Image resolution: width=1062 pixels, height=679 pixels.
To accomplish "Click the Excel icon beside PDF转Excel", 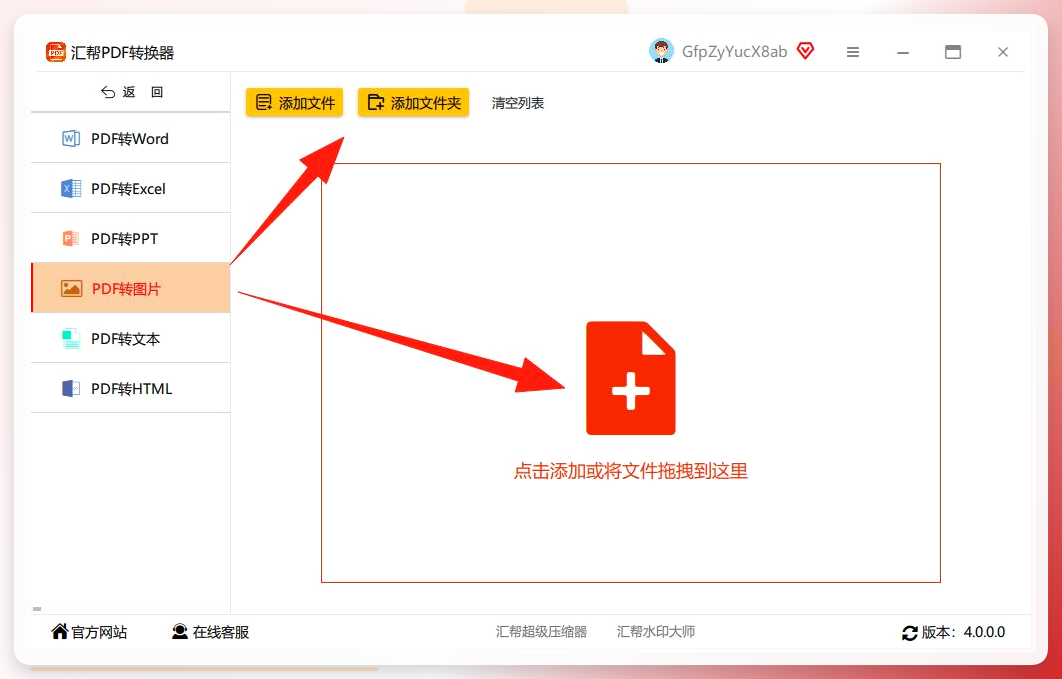I will click(70, 188).
